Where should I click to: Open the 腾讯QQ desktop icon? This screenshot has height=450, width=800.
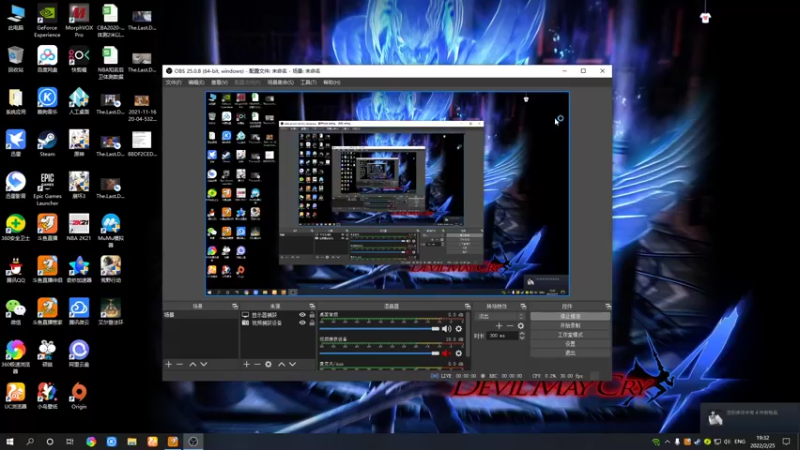[x=16, y=270]
